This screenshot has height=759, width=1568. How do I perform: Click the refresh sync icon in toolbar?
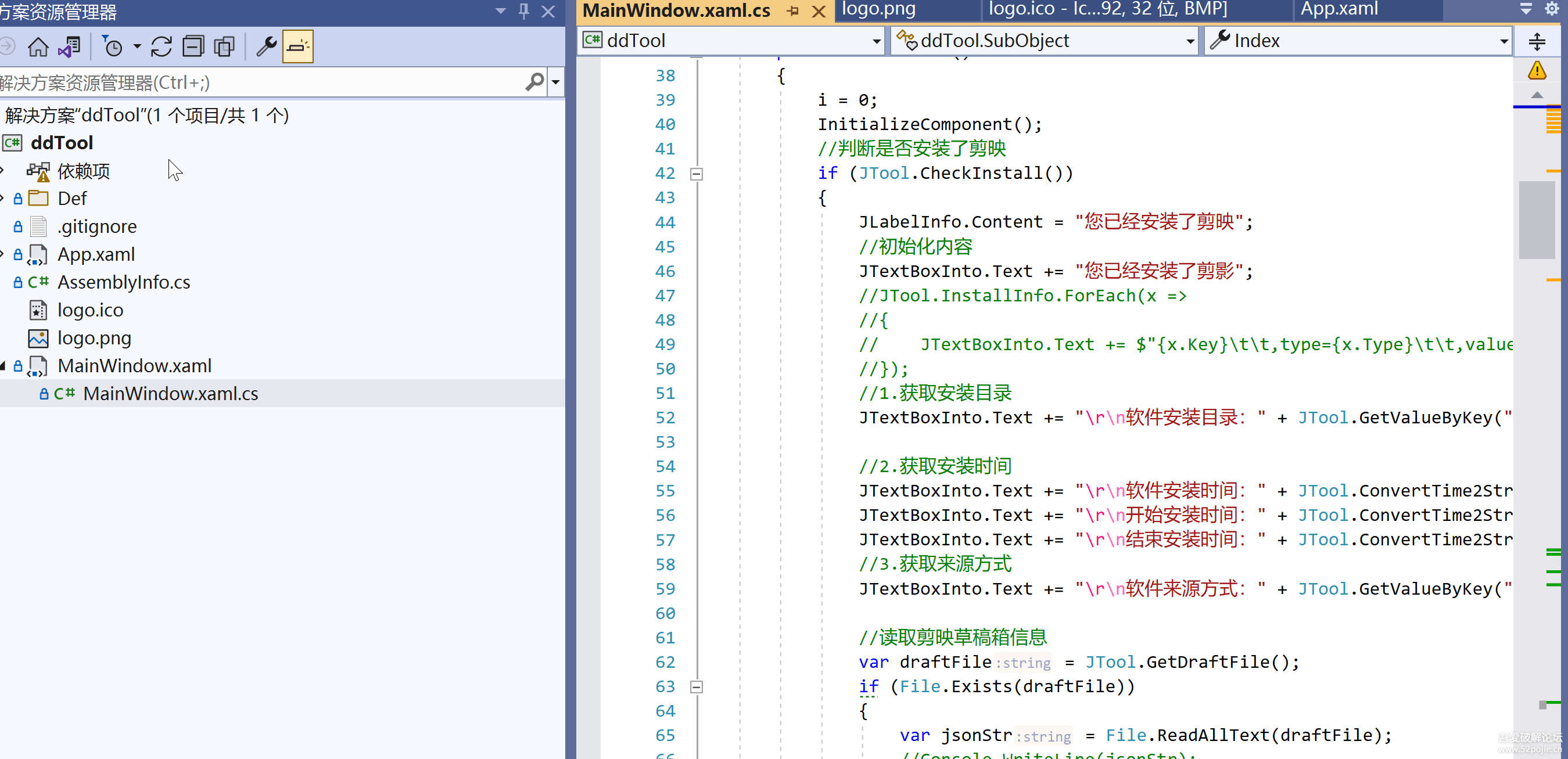coord(162,47)
